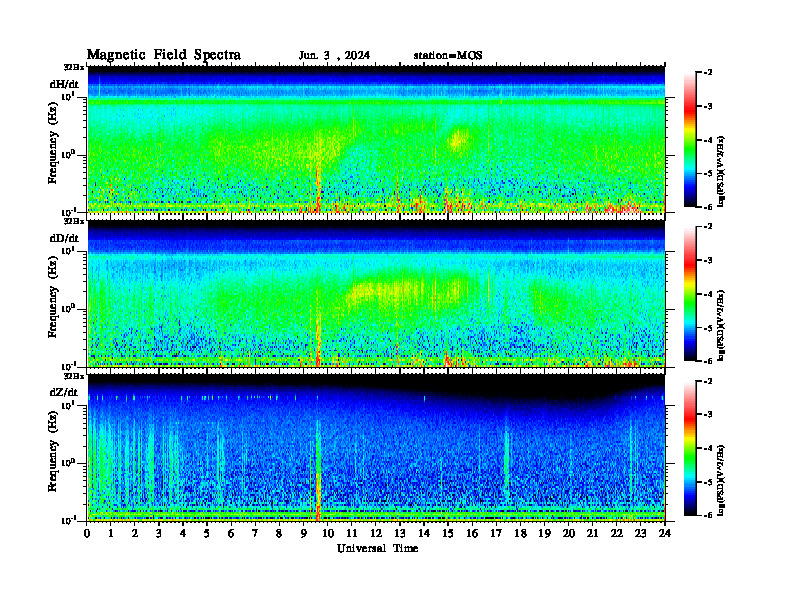This screenshot has height=612, width=792.
Task: Click hour tick label "9" on time axis
Action: pyautogui.click(x=304, y=533)
